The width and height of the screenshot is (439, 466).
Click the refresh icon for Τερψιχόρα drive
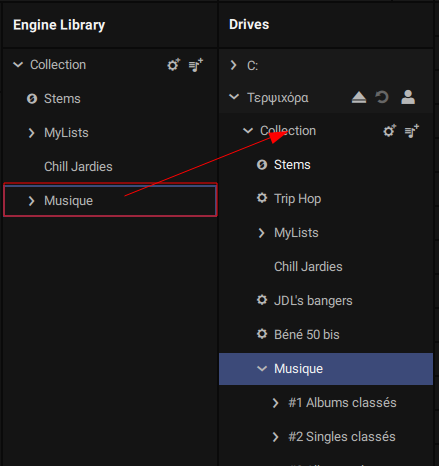click(382, 97)
